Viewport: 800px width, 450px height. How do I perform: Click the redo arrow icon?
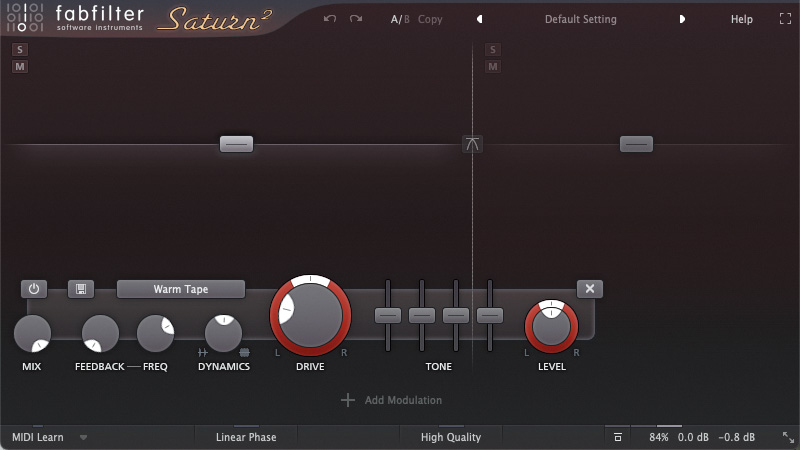click(356, 19)
